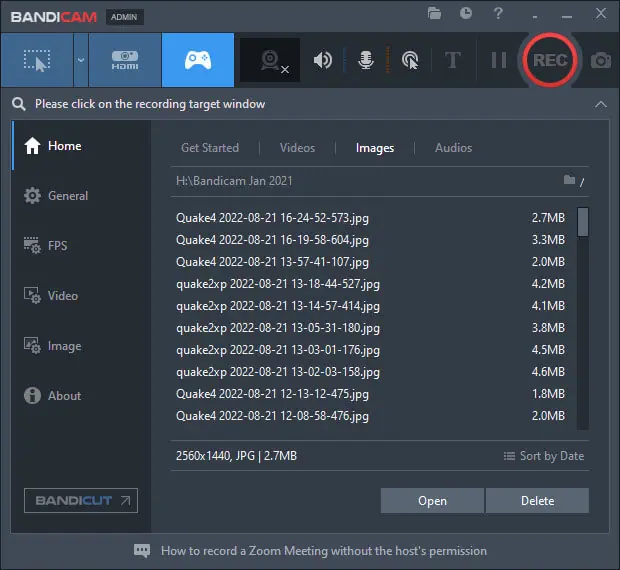This screenshot has width=620, height=570.
Task: Open Image settings in the sidebar
Action: click(x=82, y=346)
